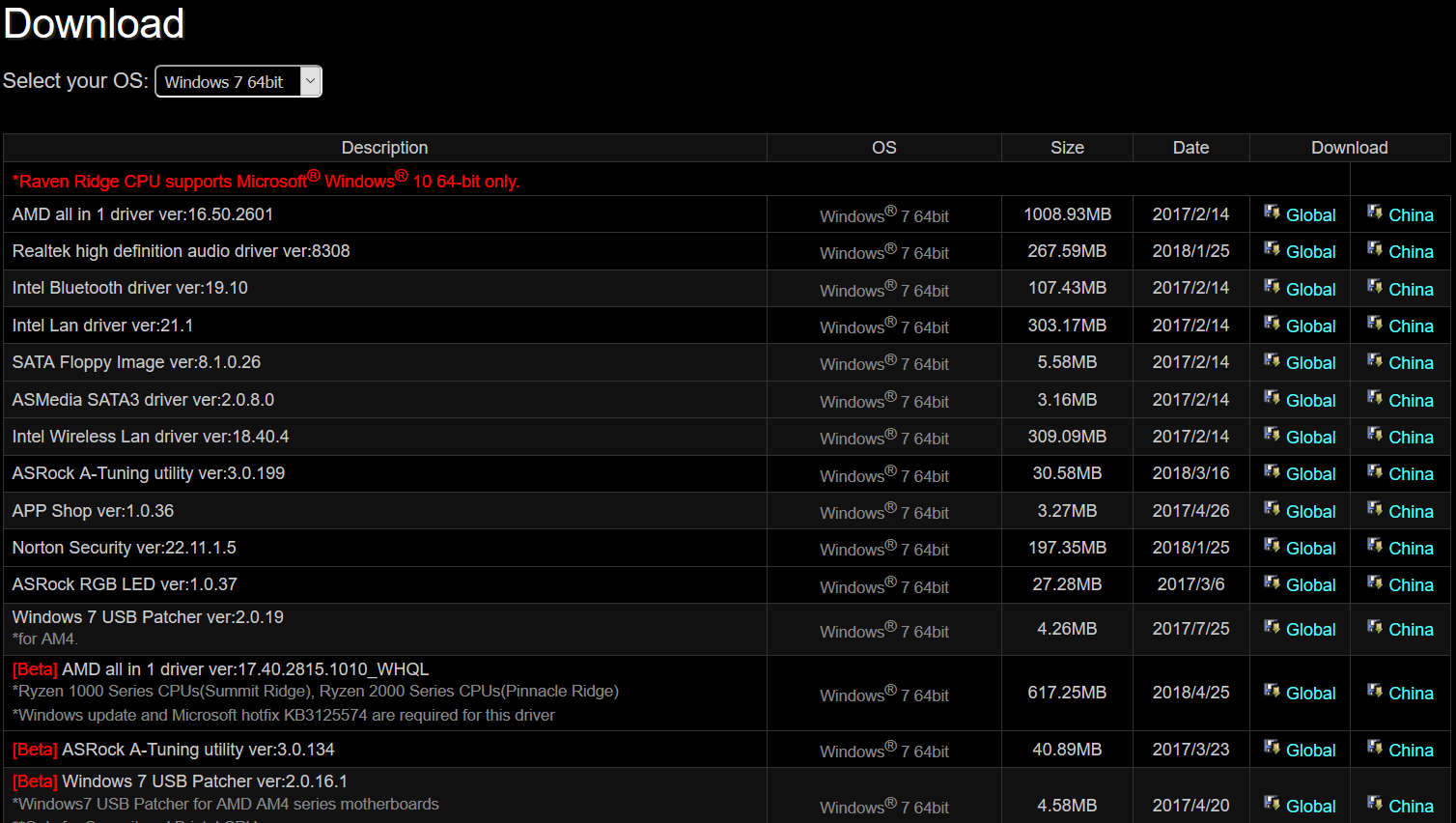The image size is (1456, 823).
Task: Click download icon beside Global for SATA Floppy Image
Action: click(1272, 360)
